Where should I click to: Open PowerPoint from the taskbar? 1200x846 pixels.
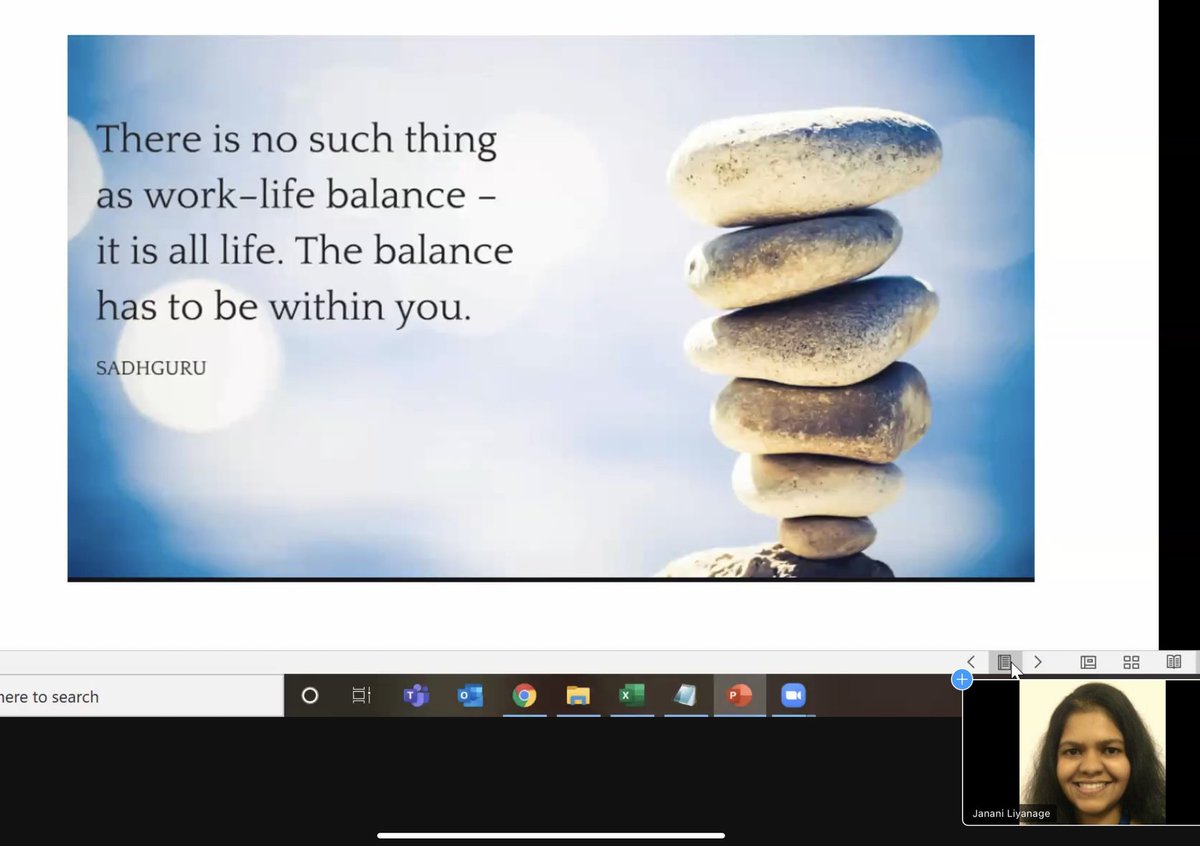pyautogui.click(x=740, y=696)
